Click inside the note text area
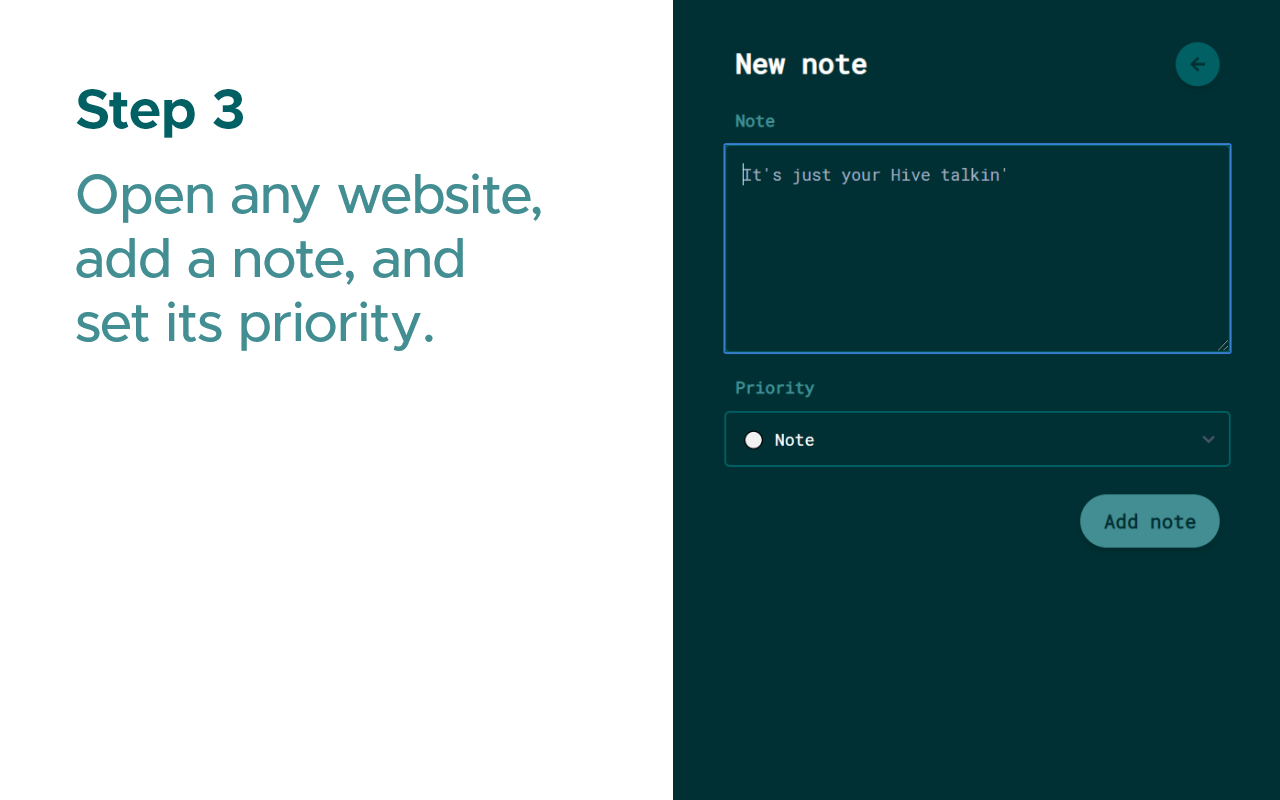1280x800 pixels. [977, 248]
